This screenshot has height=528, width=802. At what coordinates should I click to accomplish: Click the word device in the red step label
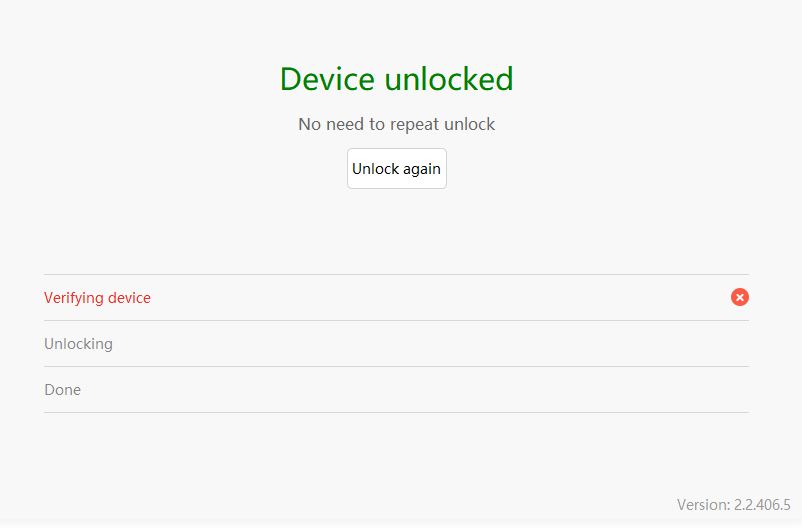pos(129,298)
